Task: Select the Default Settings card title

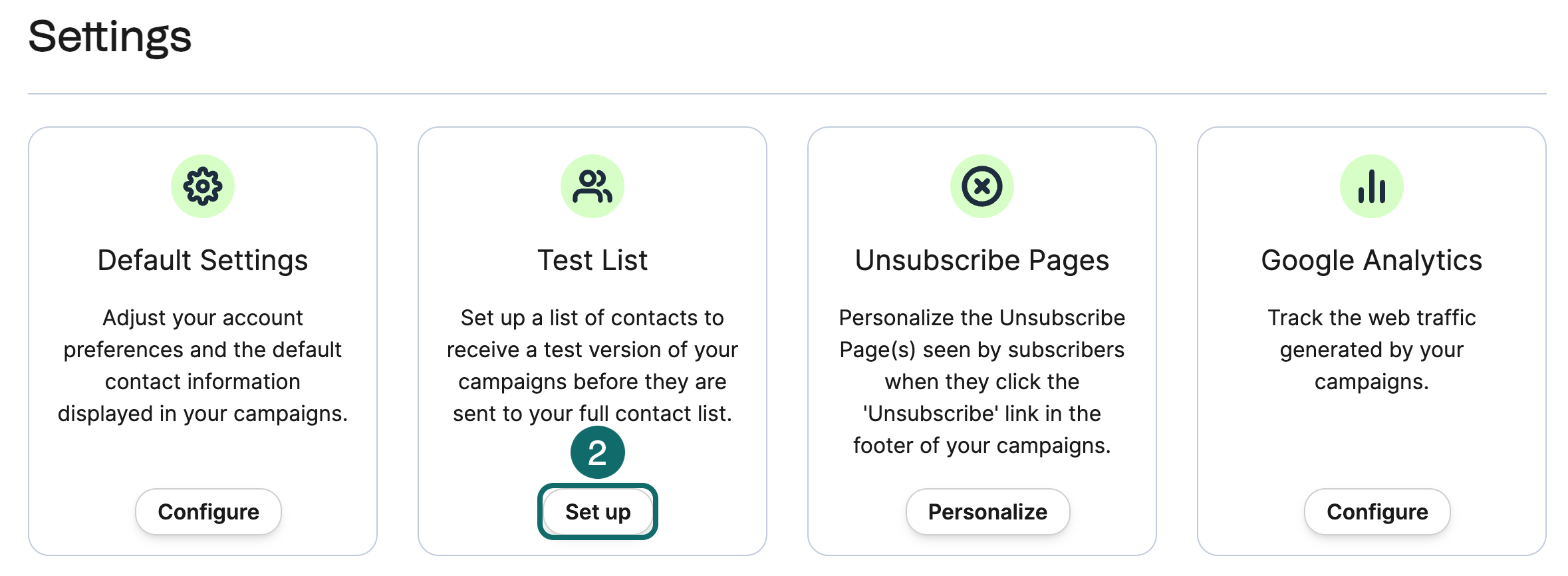Action: pos(203,260)
